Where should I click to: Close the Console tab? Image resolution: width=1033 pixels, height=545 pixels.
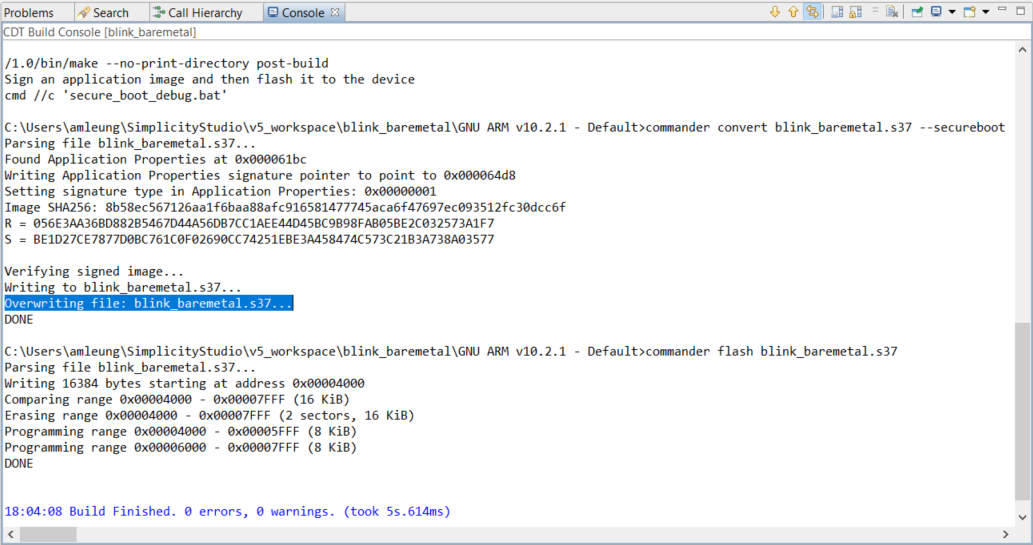click(x=335, y=13)
